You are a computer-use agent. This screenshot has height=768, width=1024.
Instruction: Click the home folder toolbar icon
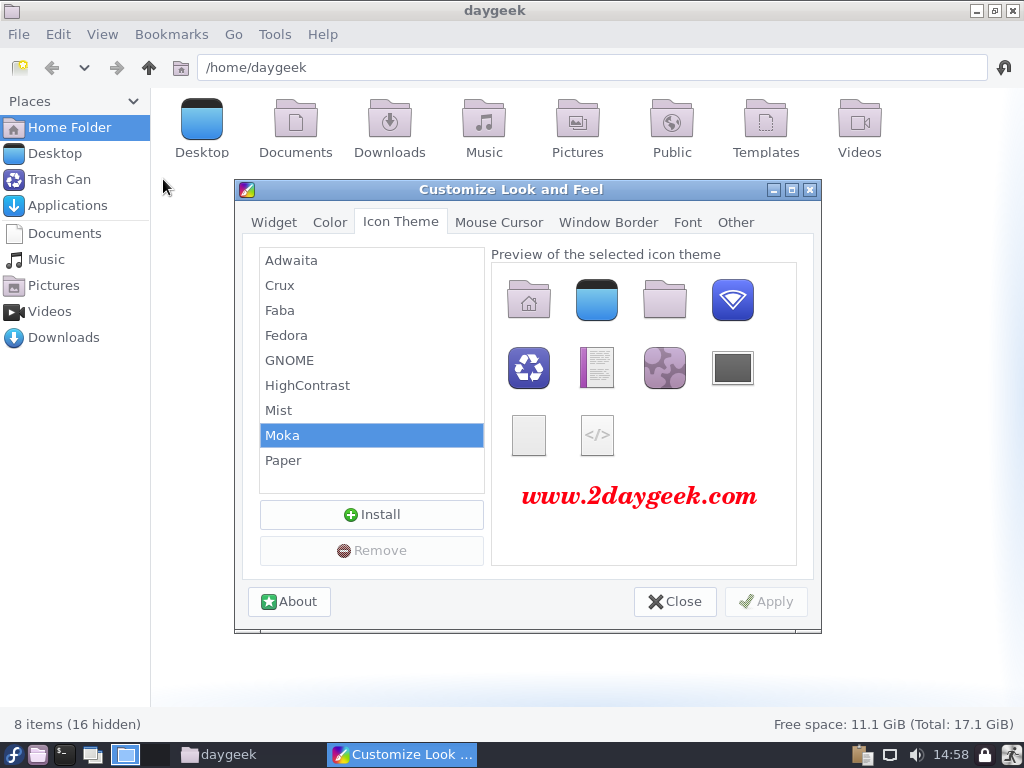click(181, 68)
